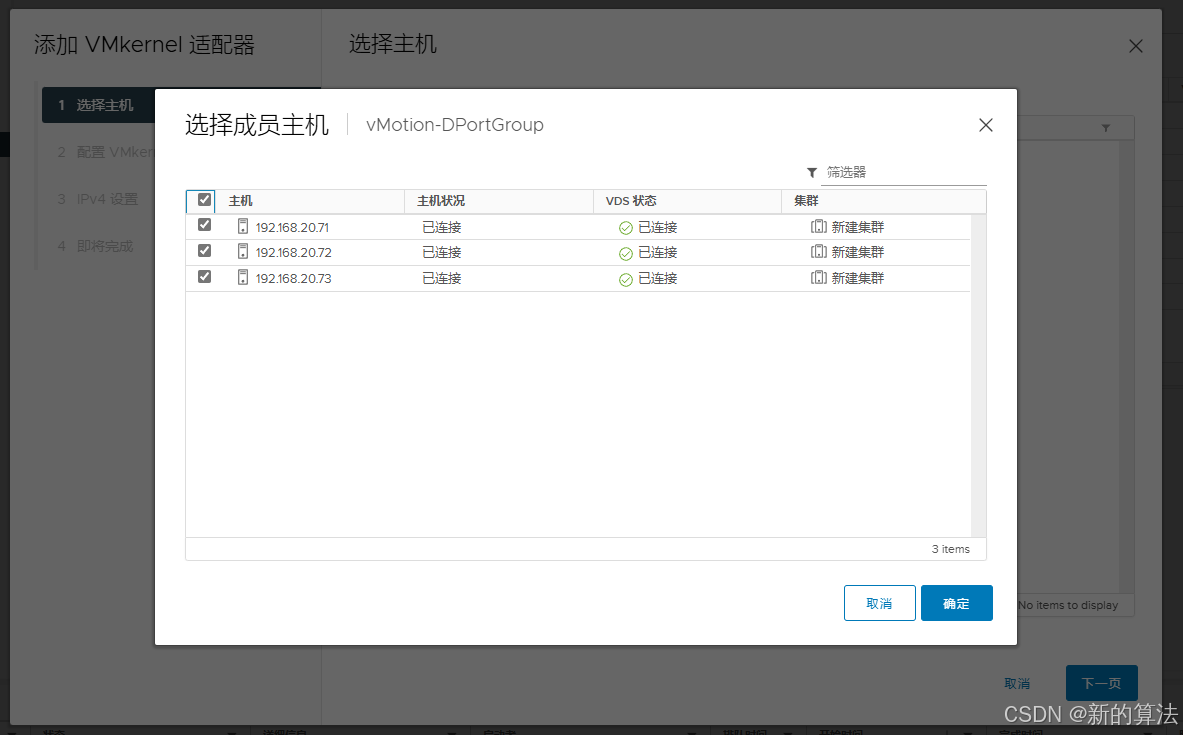Click 新建集群 in 192.168.20.71 row

click(858, 227)
